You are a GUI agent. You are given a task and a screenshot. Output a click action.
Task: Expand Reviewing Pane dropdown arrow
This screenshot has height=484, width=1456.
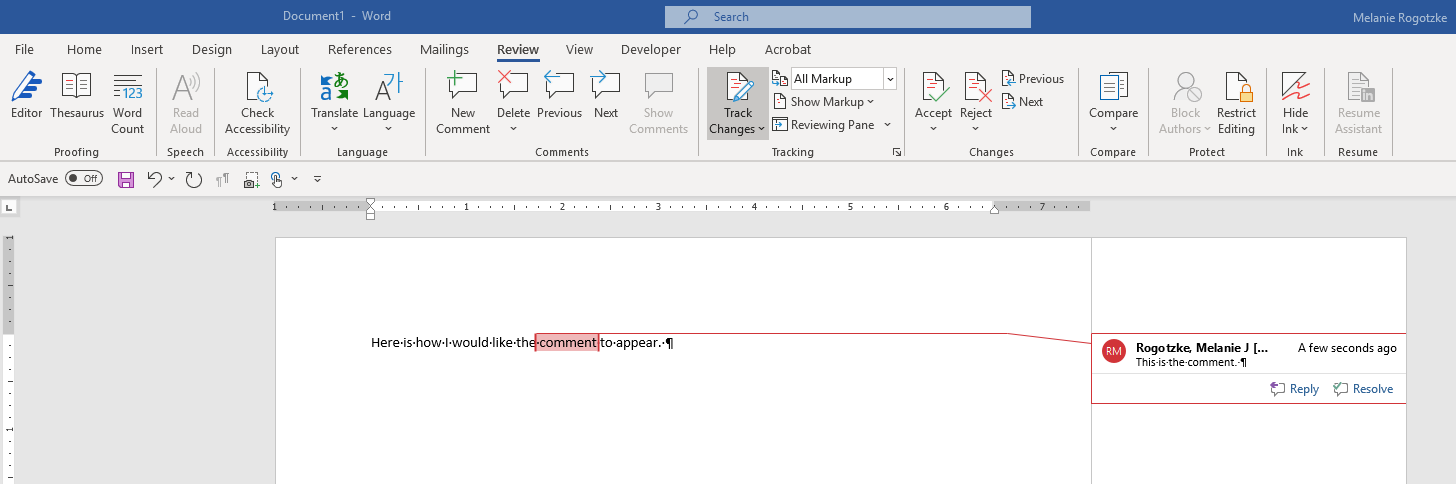887,125
